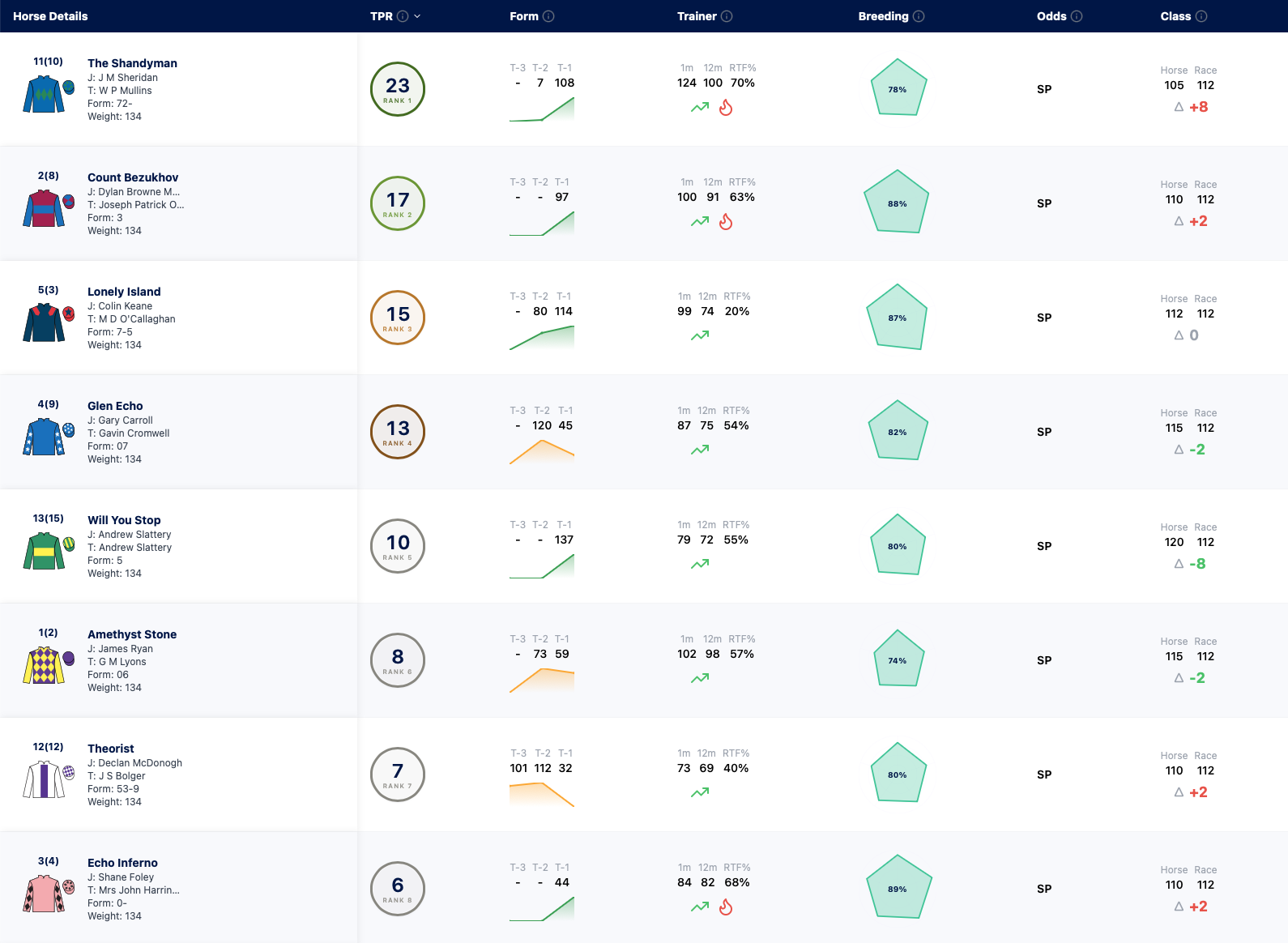
Task: Select Will You Stop's rank 5 TPR badge
Action: [398, 546]
